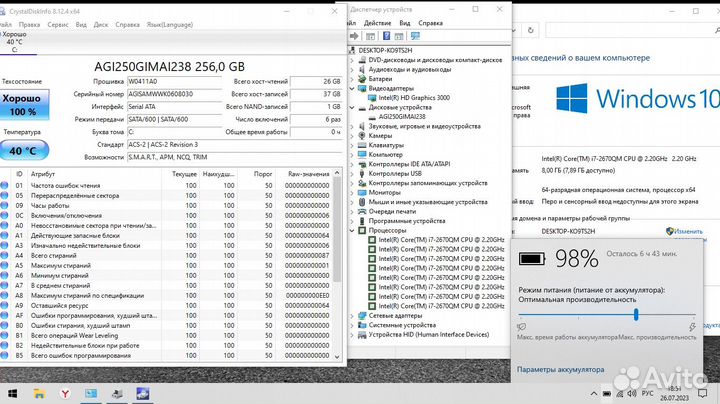Screen dimensions: 720x404
Task: Click the 40 °C temperature button
Action: click(x=23, y=151)
